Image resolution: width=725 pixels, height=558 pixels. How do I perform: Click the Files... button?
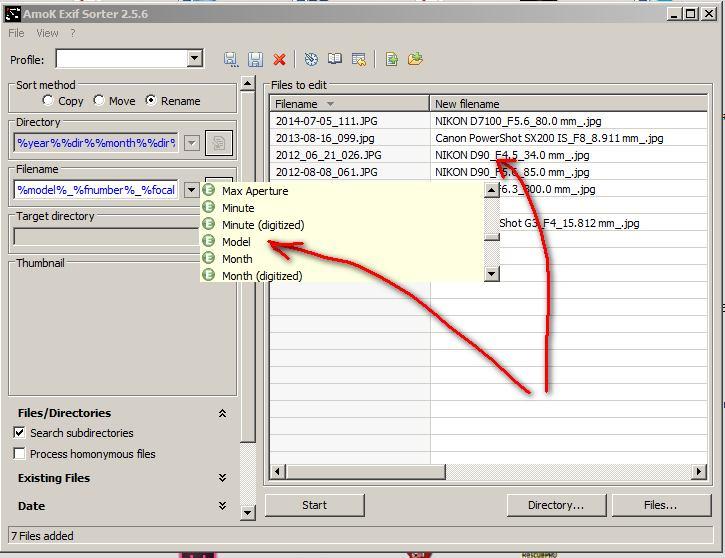coord(661,505)
